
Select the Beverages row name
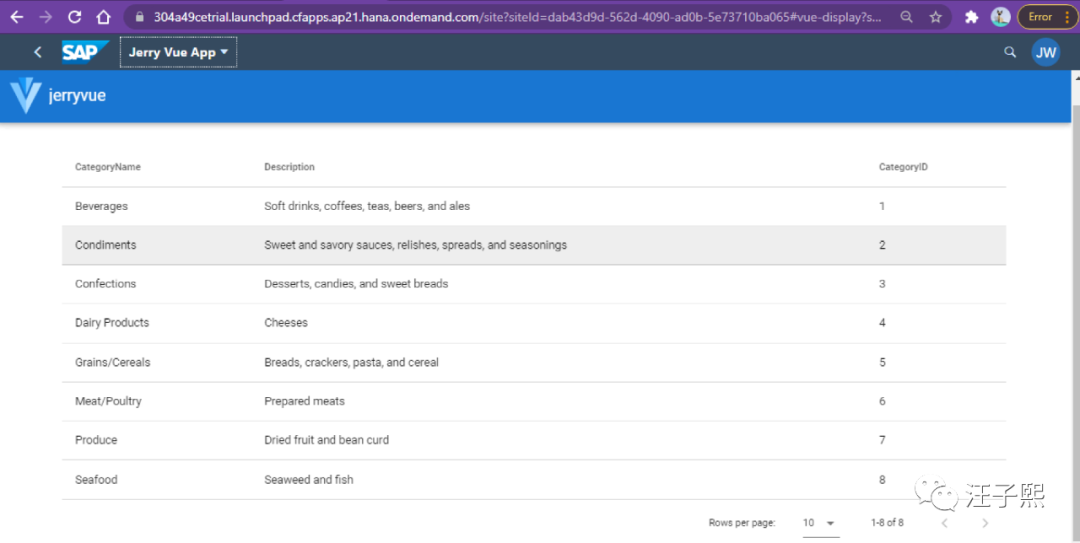click(x=101, y=206)
